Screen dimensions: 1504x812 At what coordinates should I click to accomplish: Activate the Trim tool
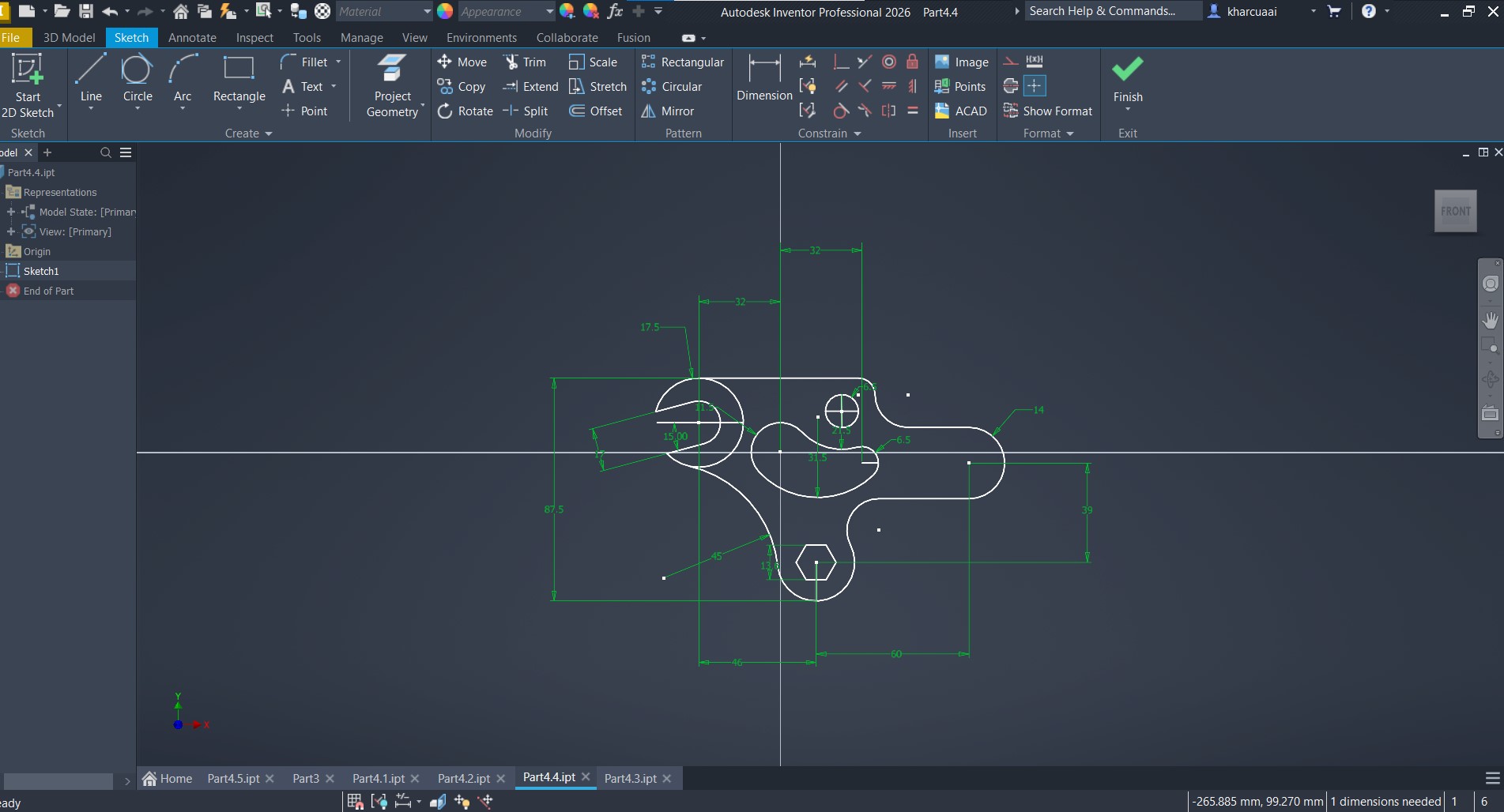click(526, 62)
